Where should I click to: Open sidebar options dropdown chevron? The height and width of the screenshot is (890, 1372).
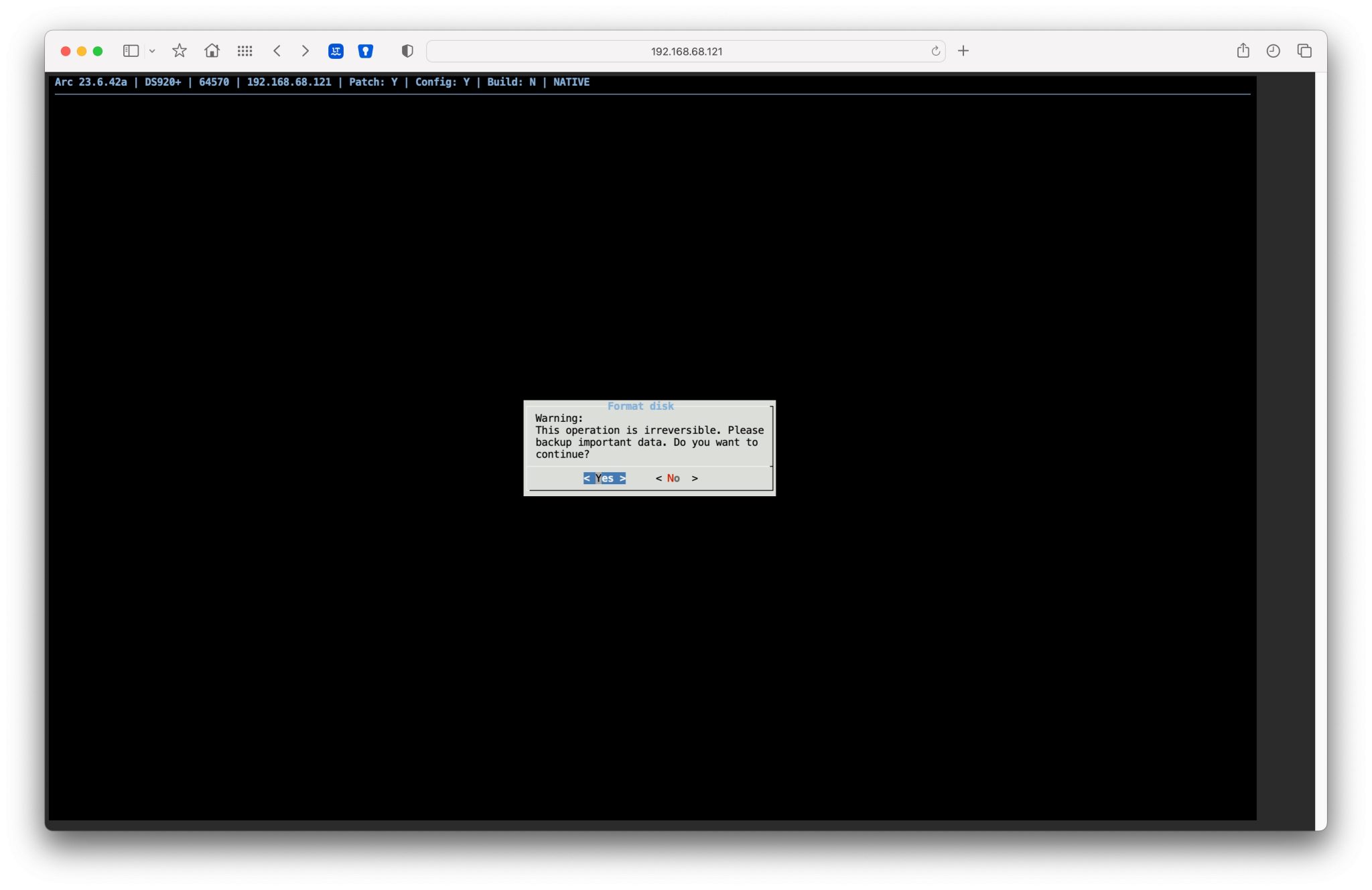[152, 51]
